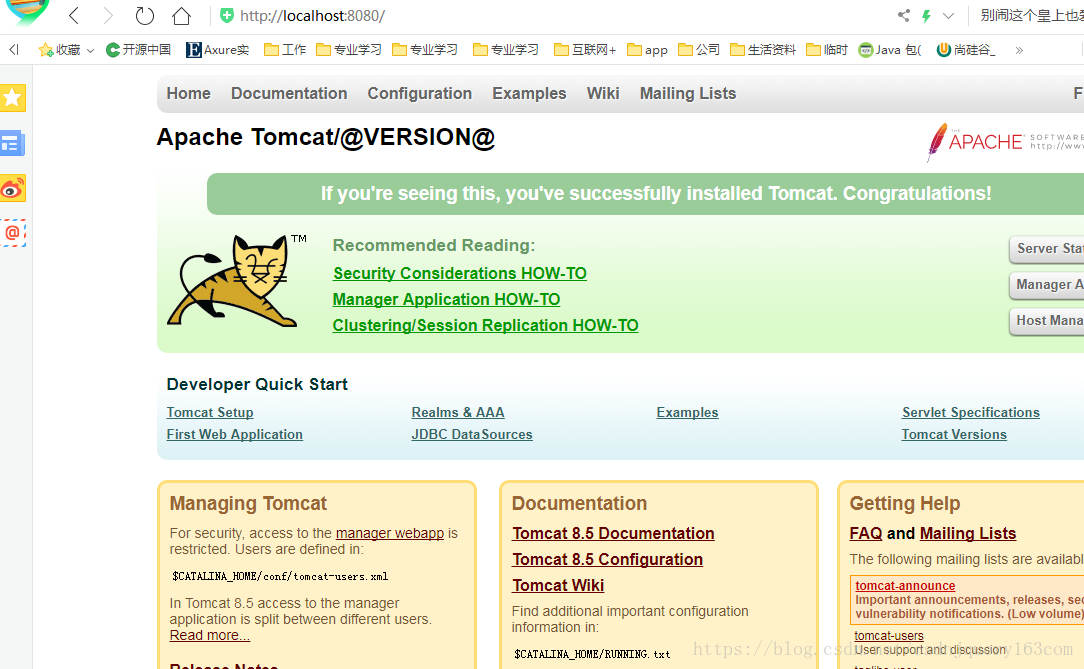Open the 工作 bookmark folder

tap(285, 50)
